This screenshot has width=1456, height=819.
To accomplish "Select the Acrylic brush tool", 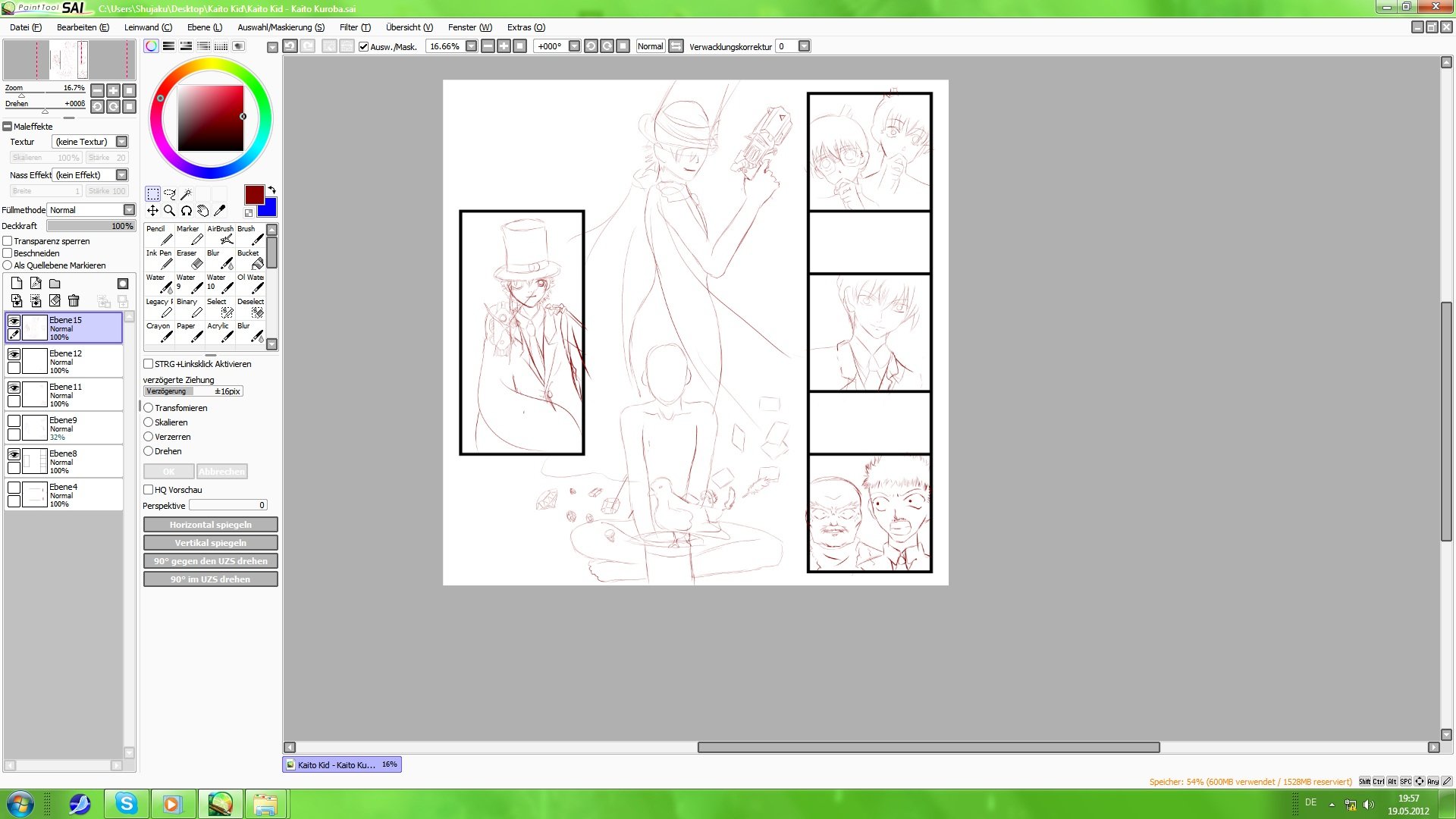I will pyautogui.click(x=220, y=332).
